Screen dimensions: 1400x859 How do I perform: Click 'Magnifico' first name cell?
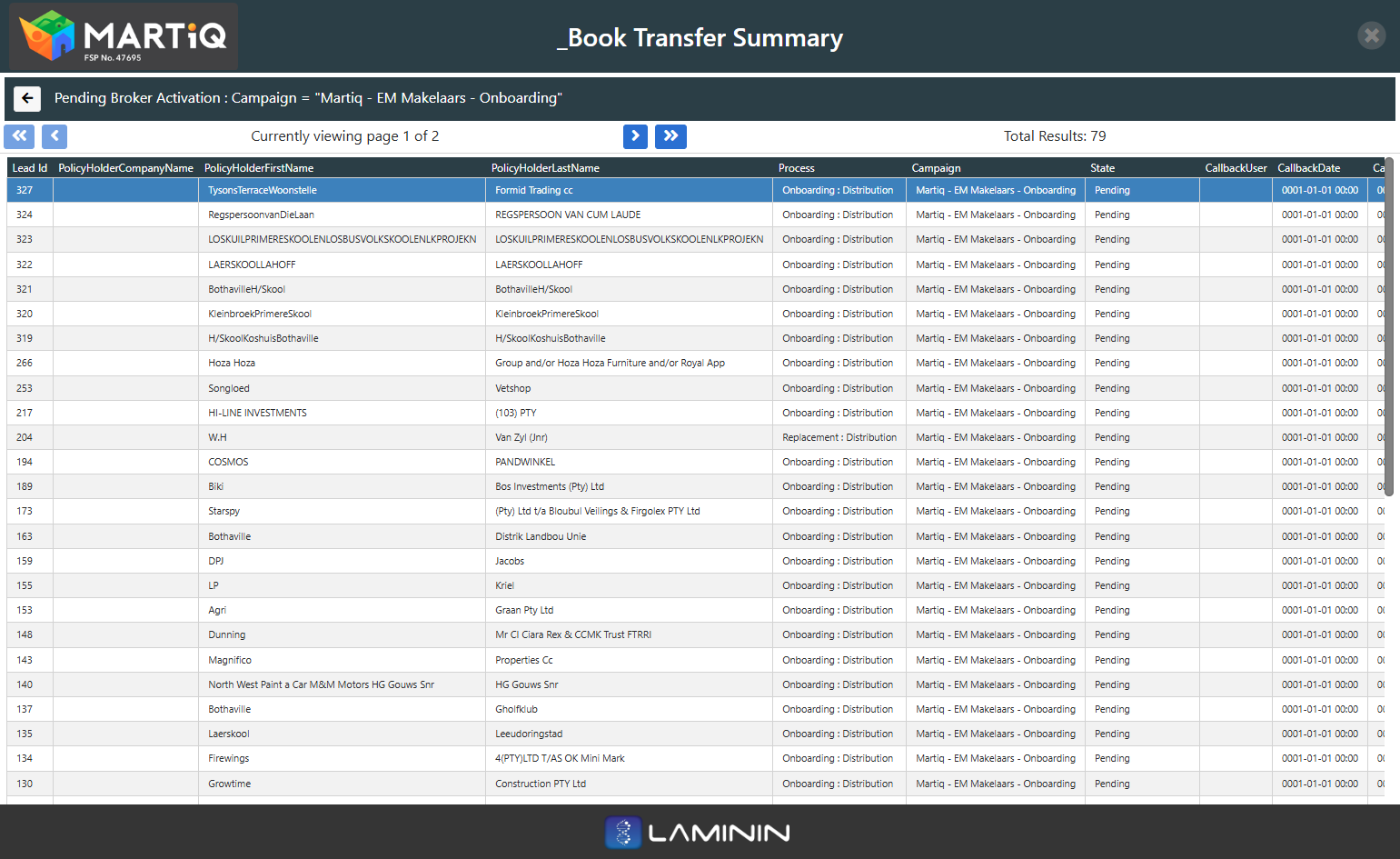(343, 660)
